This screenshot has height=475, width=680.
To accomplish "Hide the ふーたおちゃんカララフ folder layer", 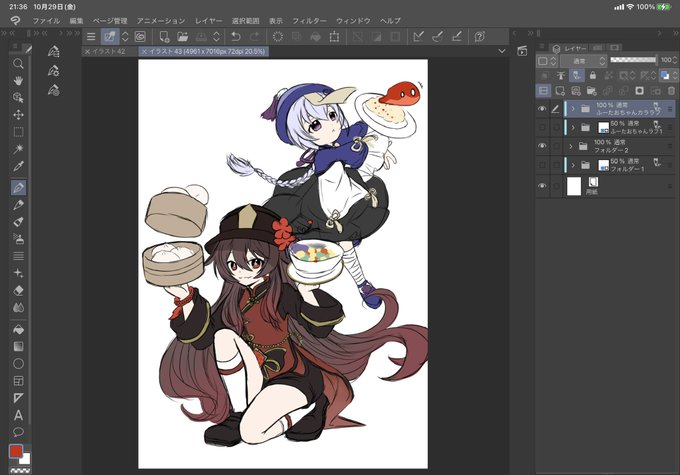I will [542, 109].
